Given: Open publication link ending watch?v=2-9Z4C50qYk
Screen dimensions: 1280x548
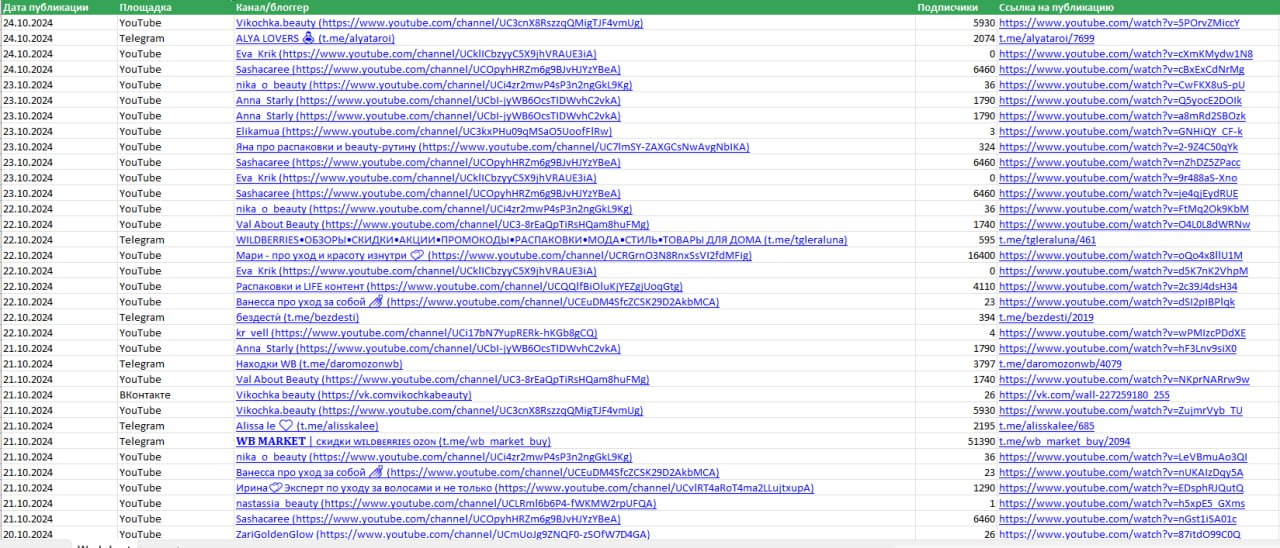Looking at the screenshot, I should (1118, 147).
